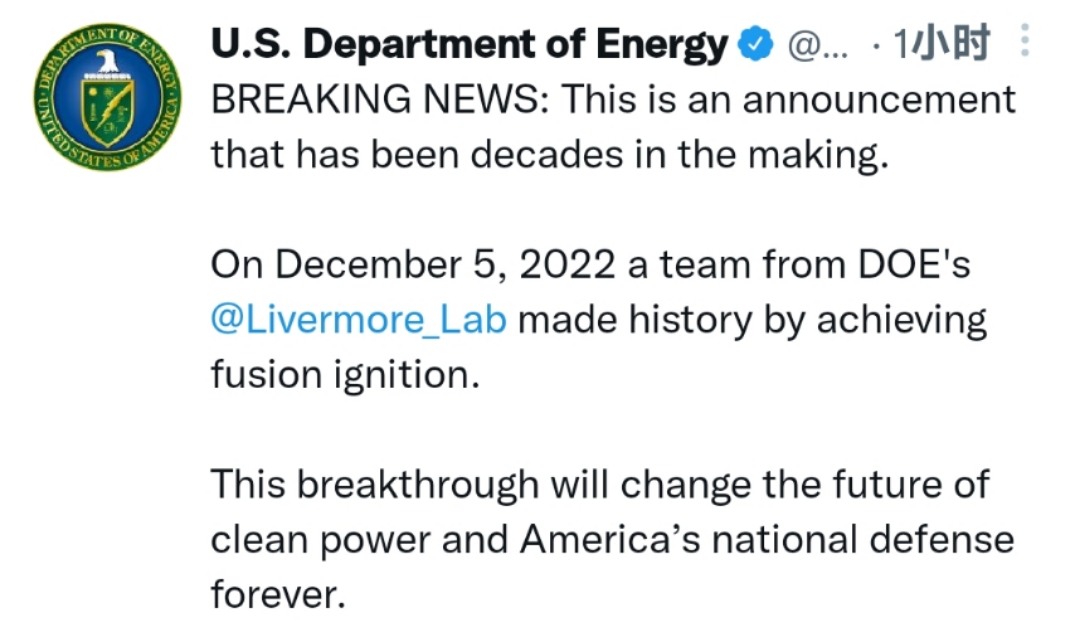1080x624 pixels.
Task: Open the 1小时 timestamp permalink
Action: click(941, 43)
